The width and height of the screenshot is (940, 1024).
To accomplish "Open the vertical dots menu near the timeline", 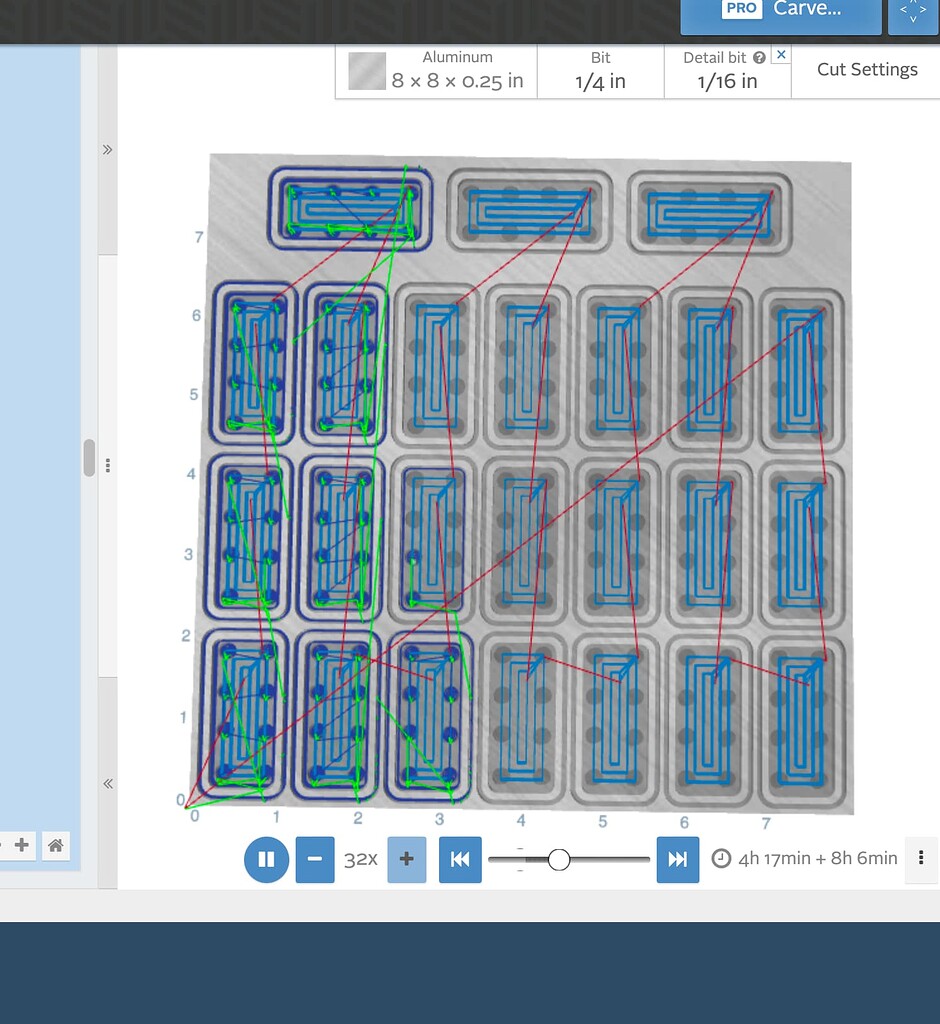I will [921, 858].
